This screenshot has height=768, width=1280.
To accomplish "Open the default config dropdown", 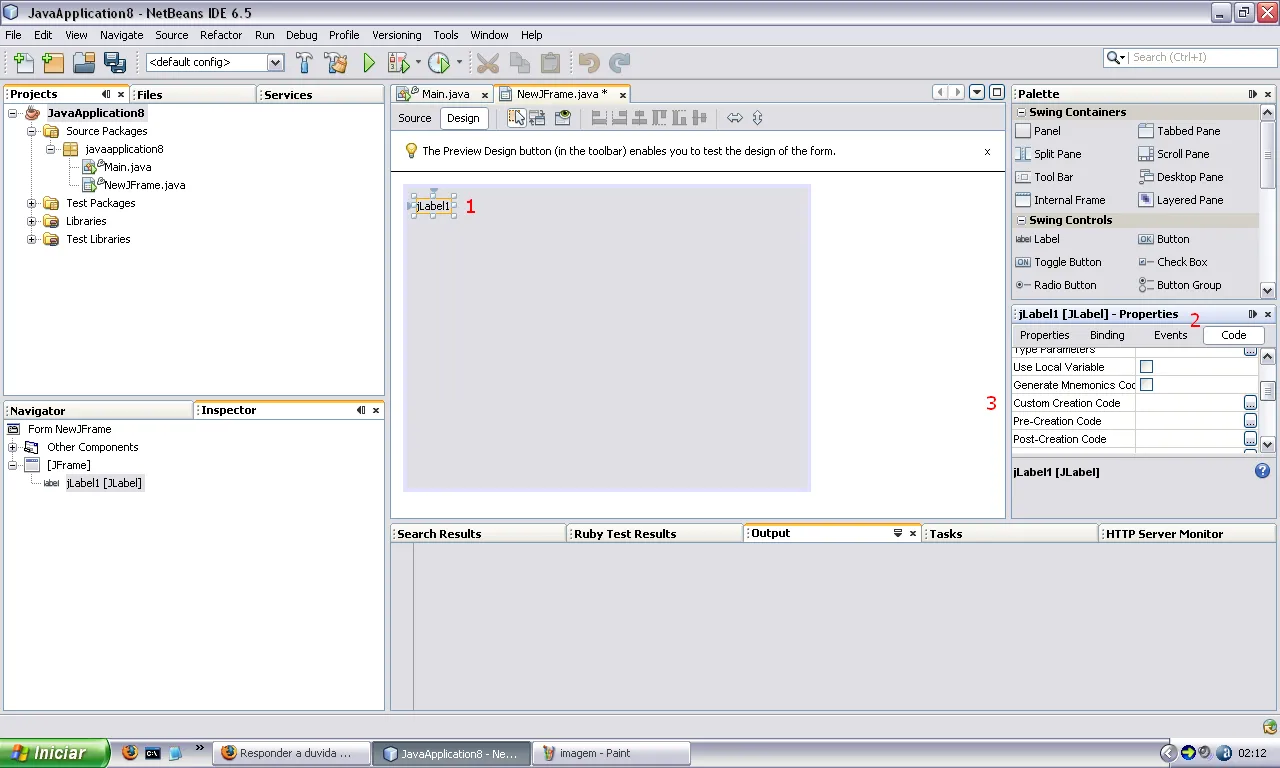I will tap(275, 63).
